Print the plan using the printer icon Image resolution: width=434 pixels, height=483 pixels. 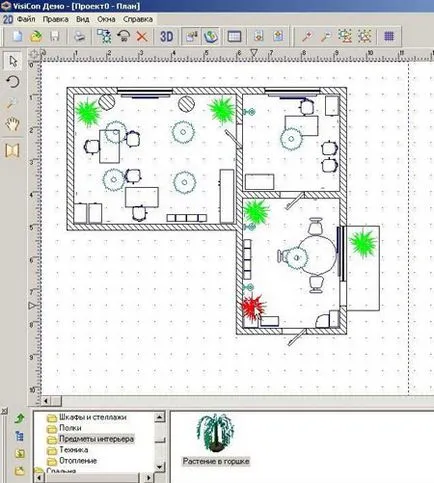(79, 36)
